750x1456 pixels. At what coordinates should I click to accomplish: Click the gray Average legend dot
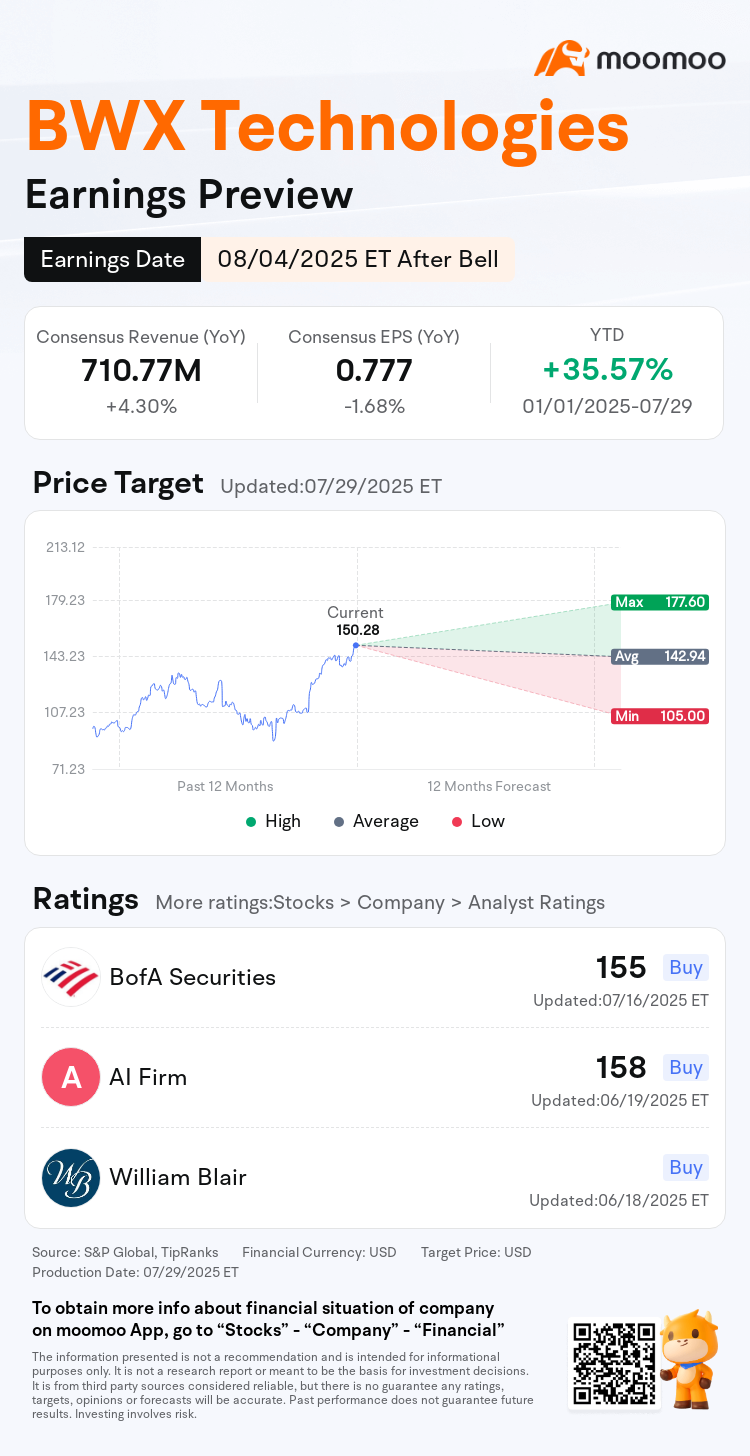(338, 822)
